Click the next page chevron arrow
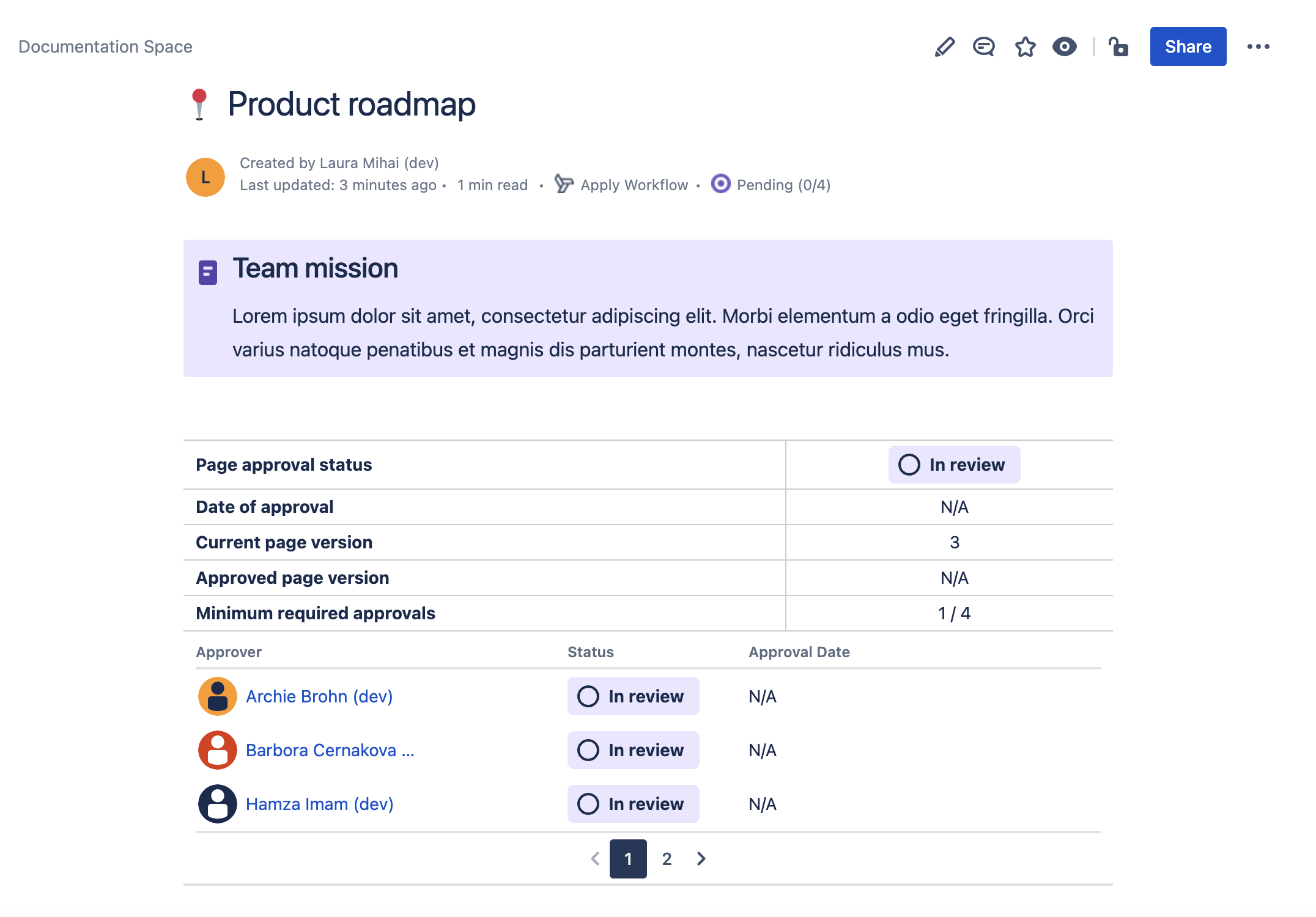This screenshot has width=1316, height=917. click(x=701, y=859)
